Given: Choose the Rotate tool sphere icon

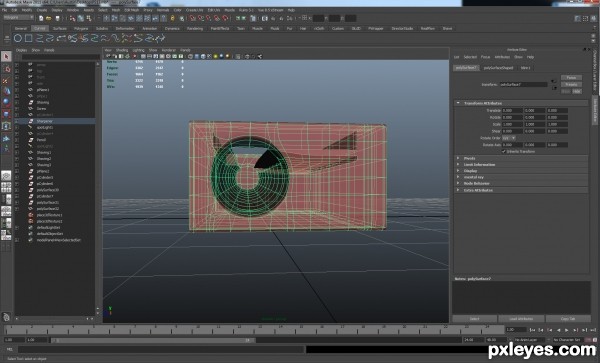Looking at the screenshot, I should [6, 102].
